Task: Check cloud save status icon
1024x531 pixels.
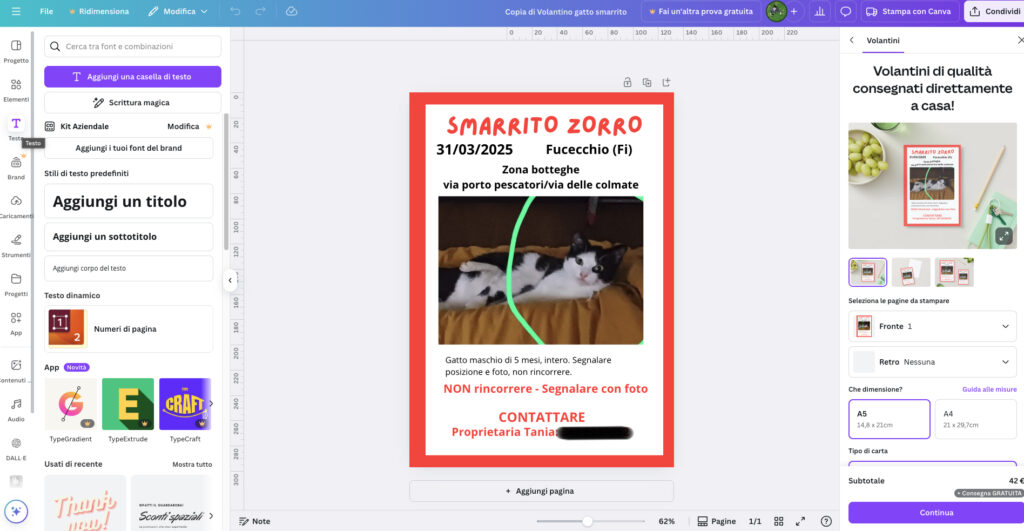Action: pyautogui.click(x=291, y=11)
